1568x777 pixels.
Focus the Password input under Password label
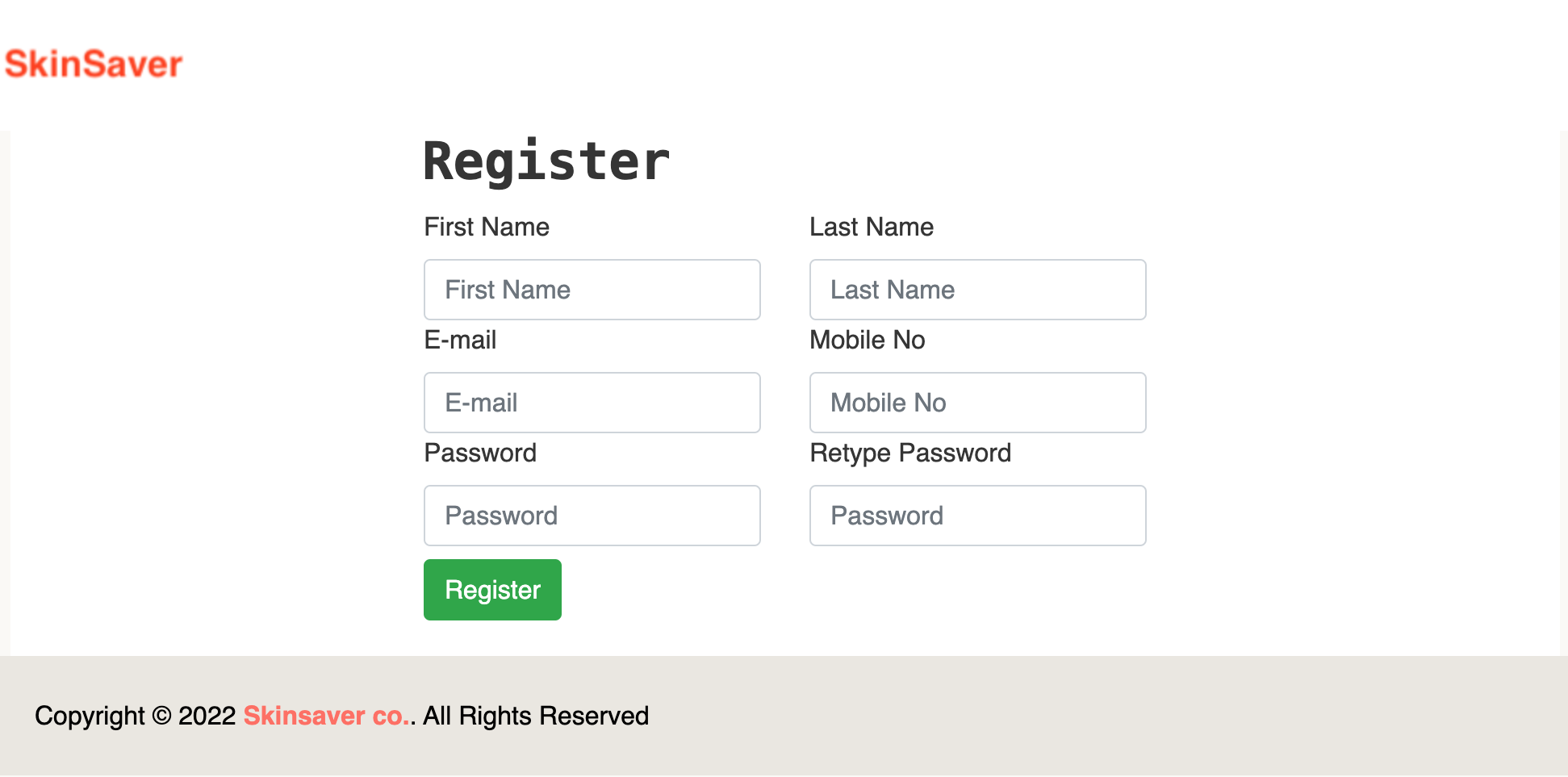[x=592, y=516]
